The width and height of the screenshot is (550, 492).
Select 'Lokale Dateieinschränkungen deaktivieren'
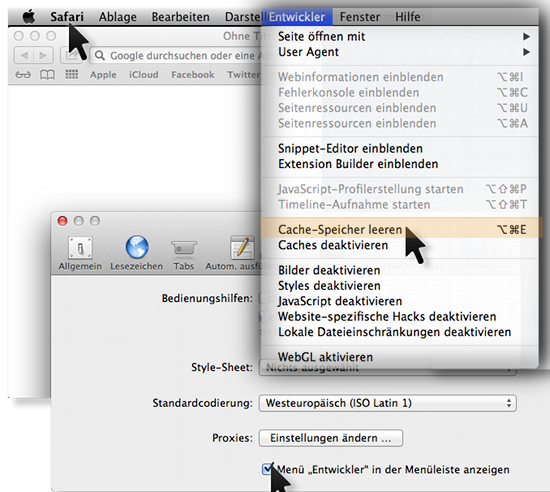[400, 332]
